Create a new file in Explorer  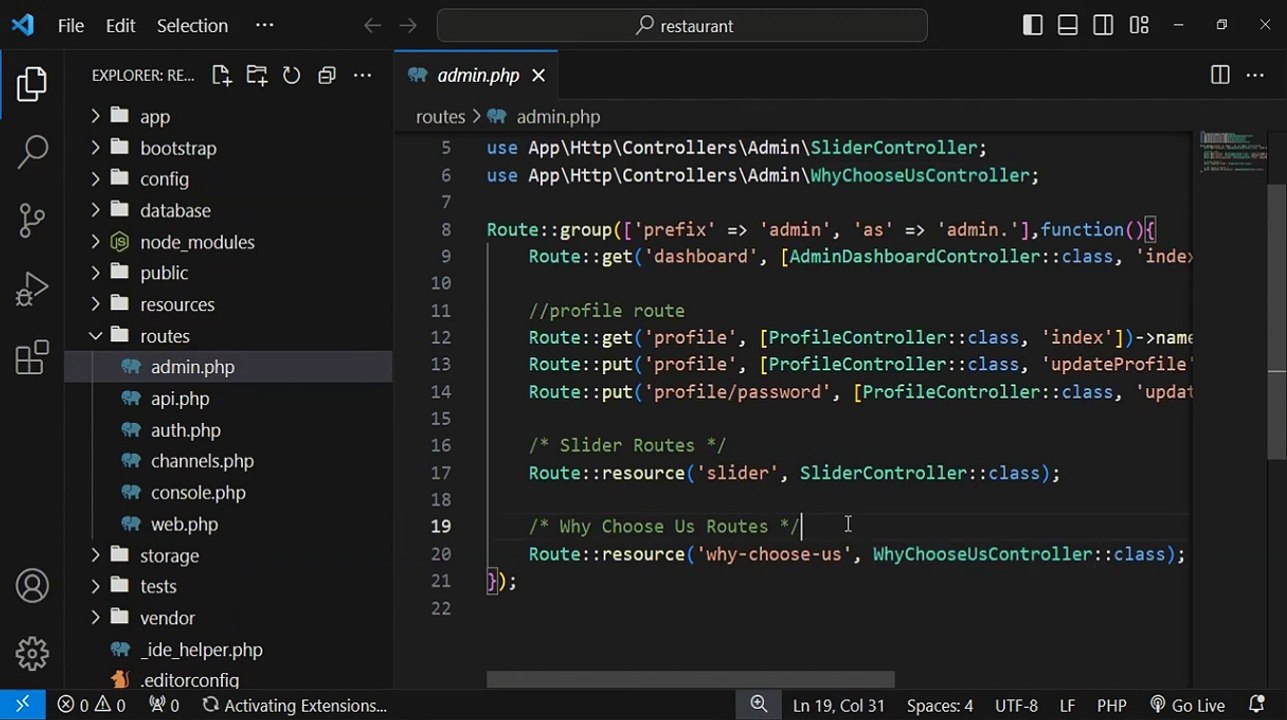coord(221,75)
